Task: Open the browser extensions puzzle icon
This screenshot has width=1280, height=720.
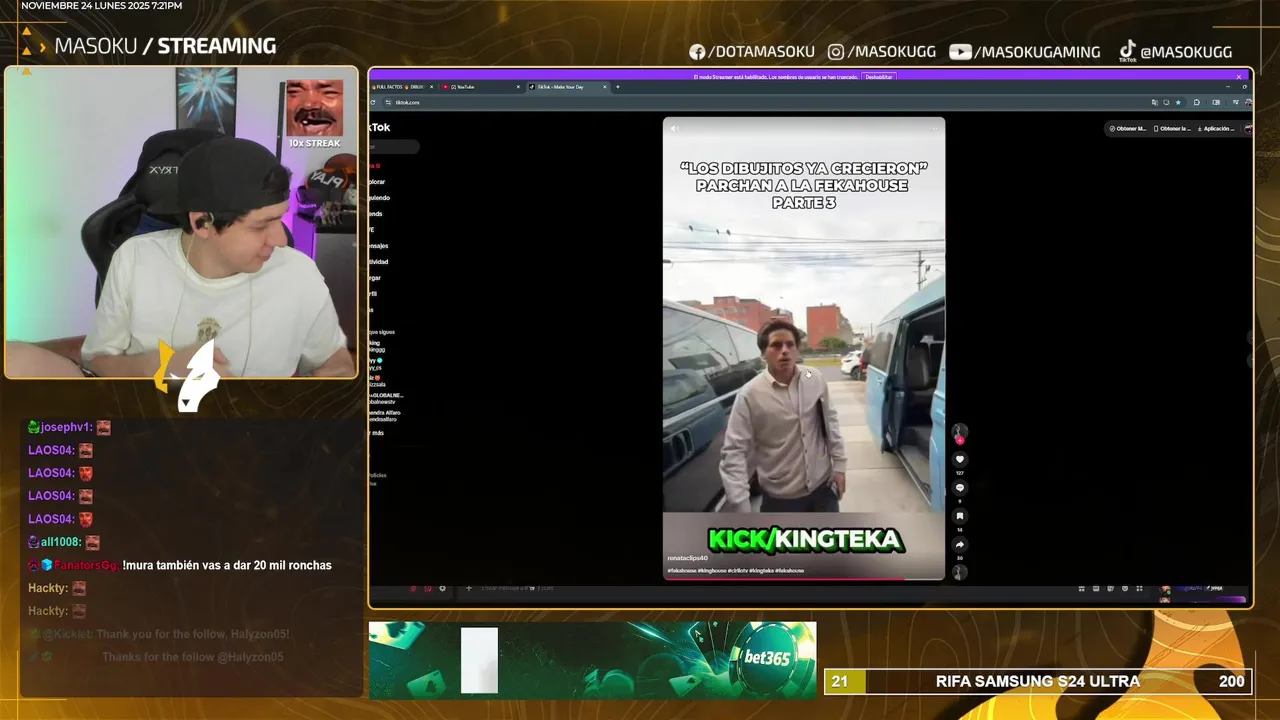Action: 1197,102
